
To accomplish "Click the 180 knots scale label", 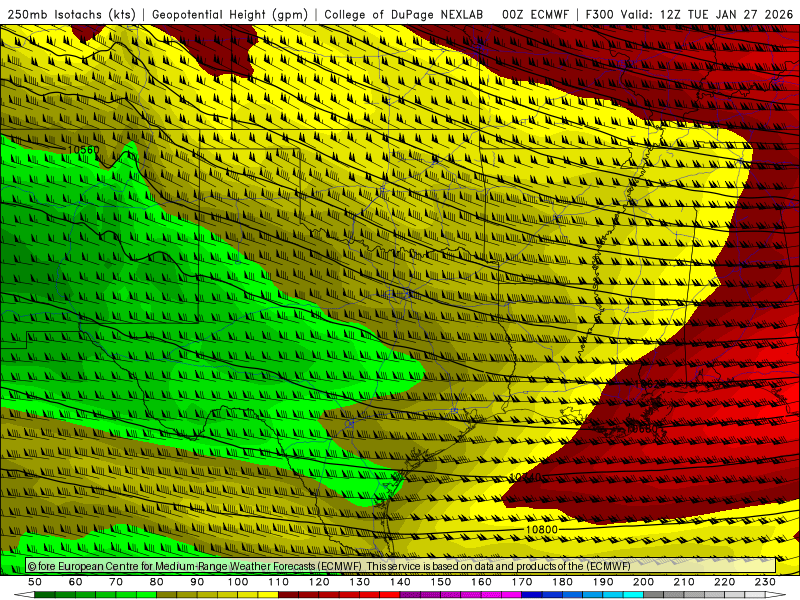I will pos(562,582).
